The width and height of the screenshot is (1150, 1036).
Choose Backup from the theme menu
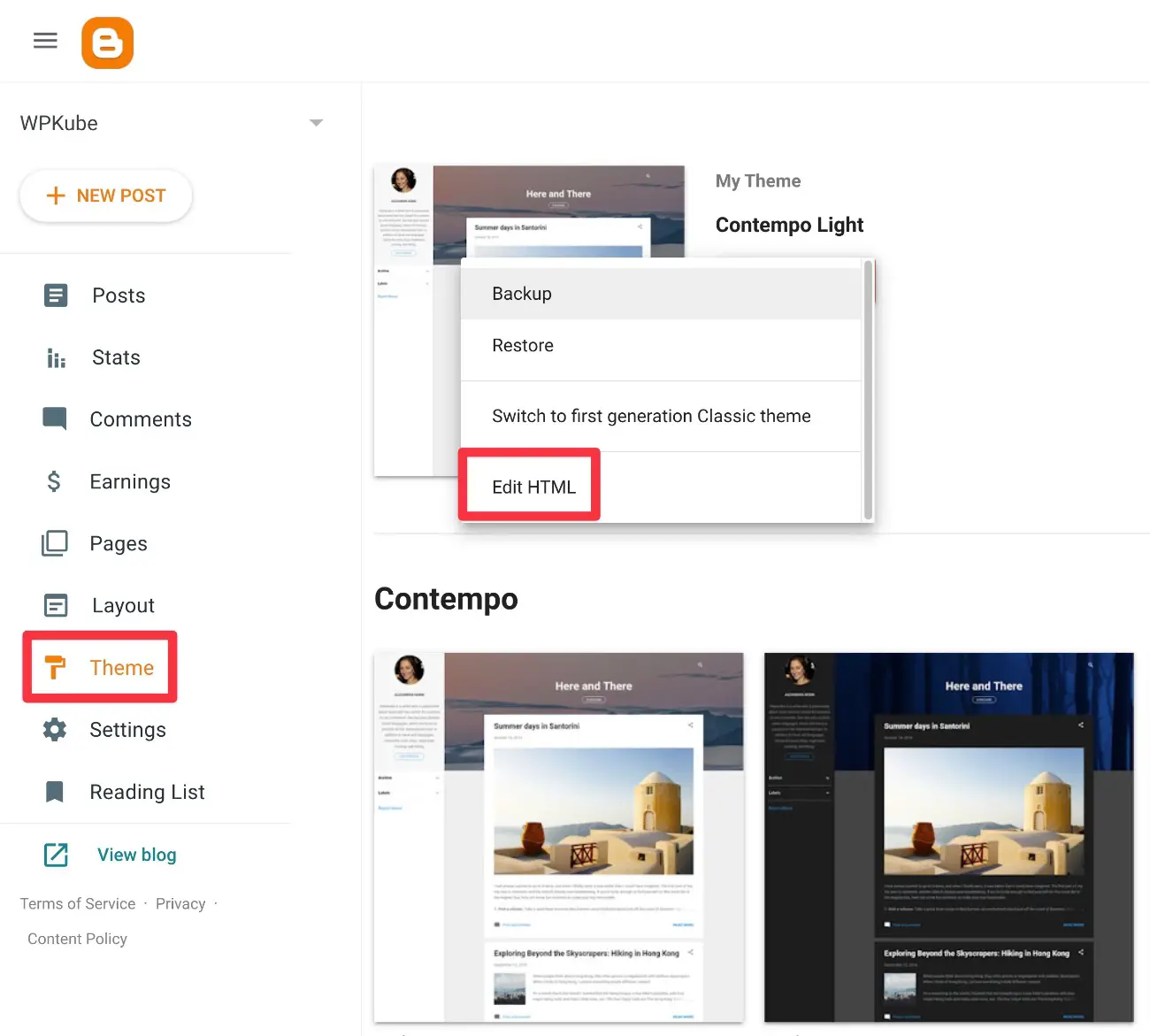(661, 294)
